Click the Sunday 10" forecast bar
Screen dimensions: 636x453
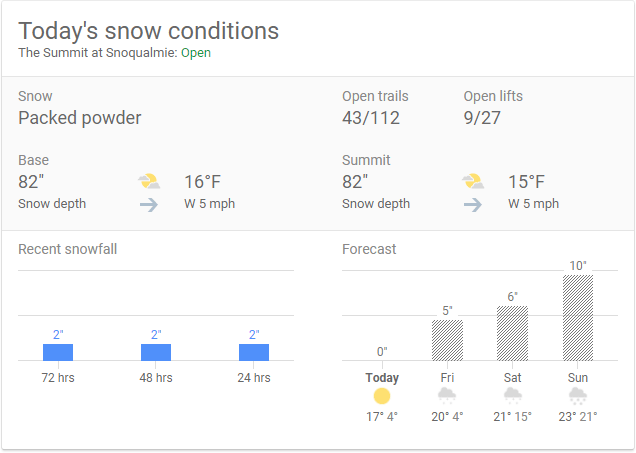pyautogui.click(x=578, y=317)
